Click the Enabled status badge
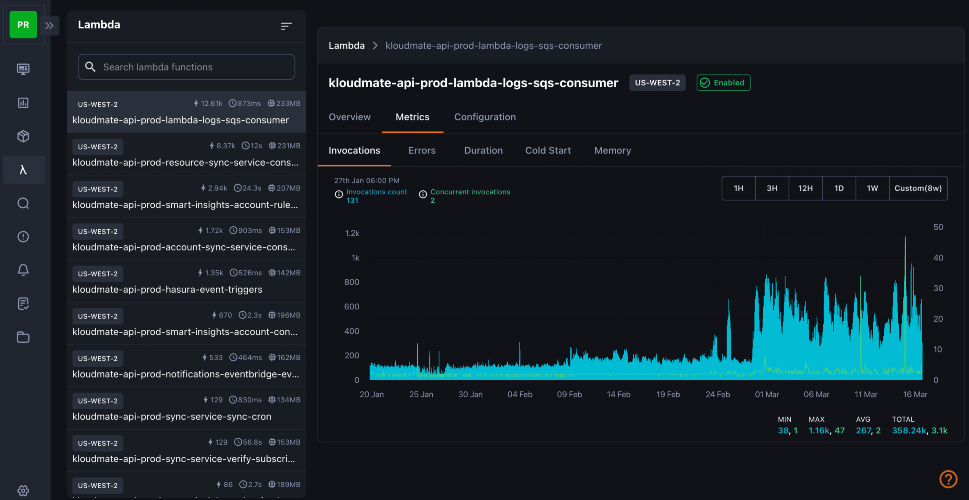Viewport: 969px width, 500px height. pyautogui.click(x=724, y=83)
